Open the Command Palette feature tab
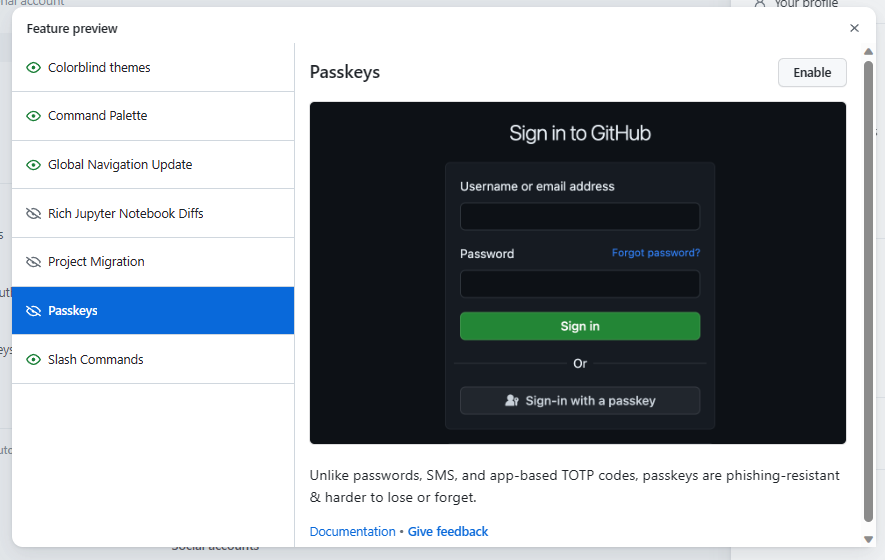Image resolution: width=885 pixels, height=560 pixels. click(97, 116)
